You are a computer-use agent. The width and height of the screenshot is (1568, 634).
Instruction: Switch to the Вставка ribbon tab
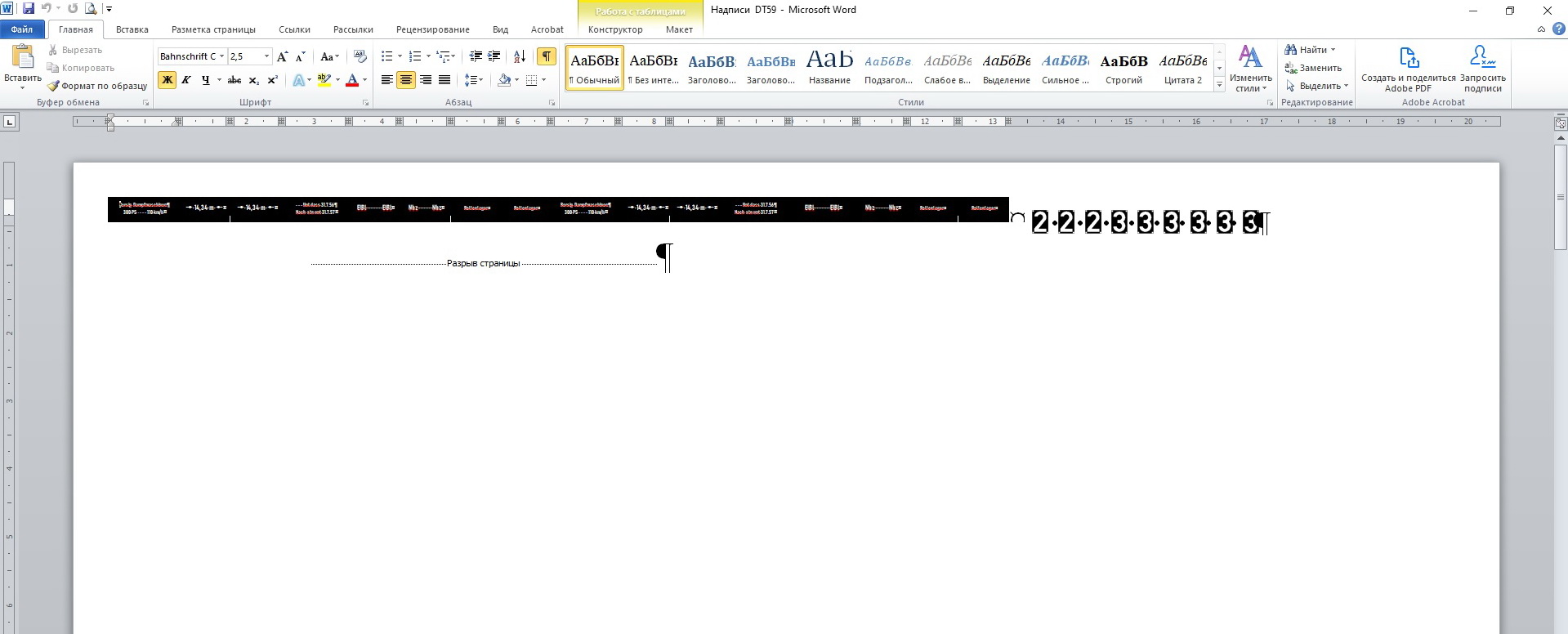[x=132, y=29]
